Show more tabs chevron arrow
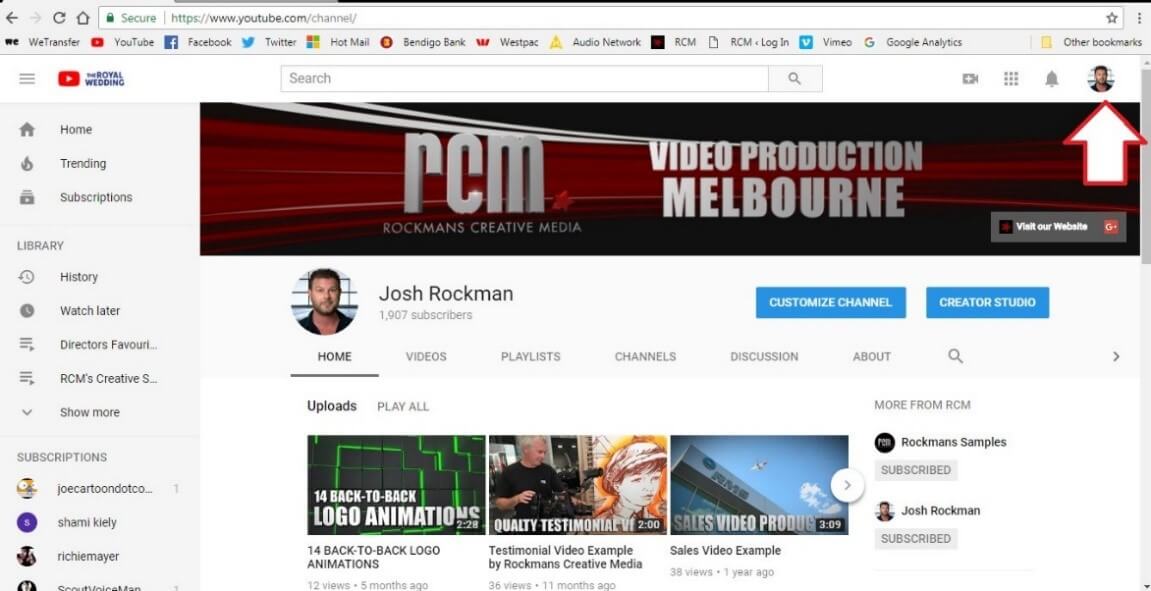 [x=1116, y=357]
